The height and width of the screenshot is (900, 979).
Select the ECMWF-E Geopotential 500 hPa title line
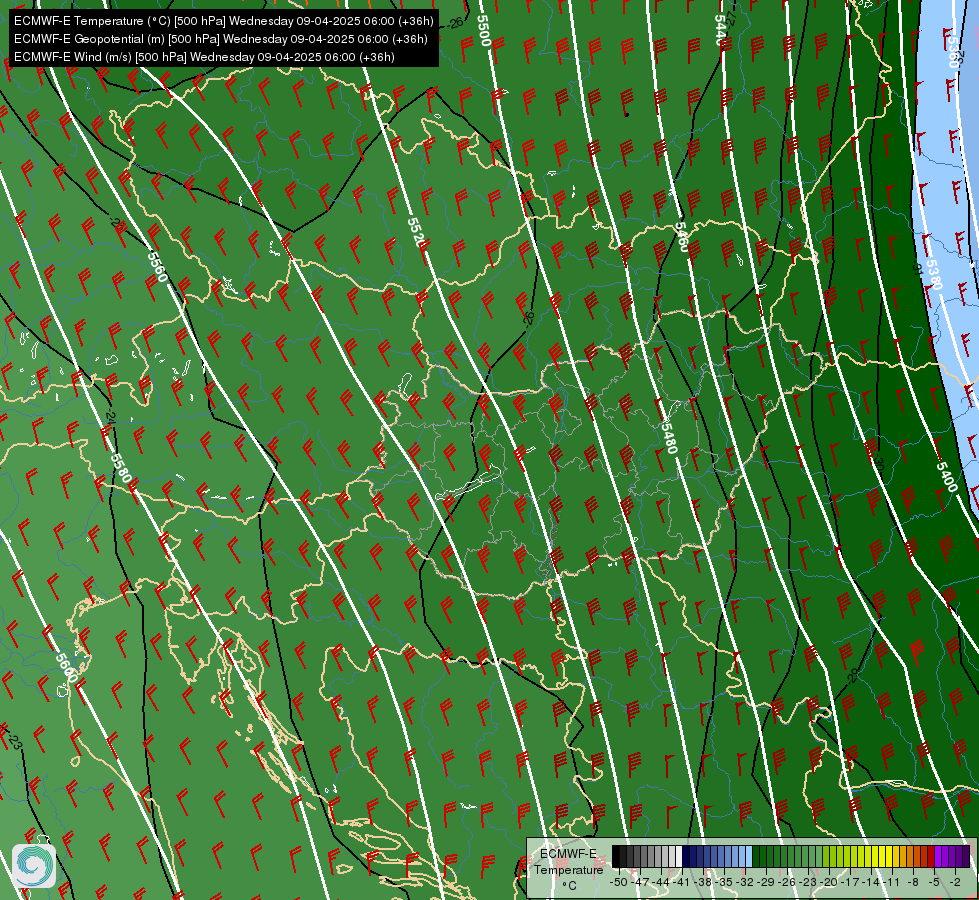coord(220,39)
